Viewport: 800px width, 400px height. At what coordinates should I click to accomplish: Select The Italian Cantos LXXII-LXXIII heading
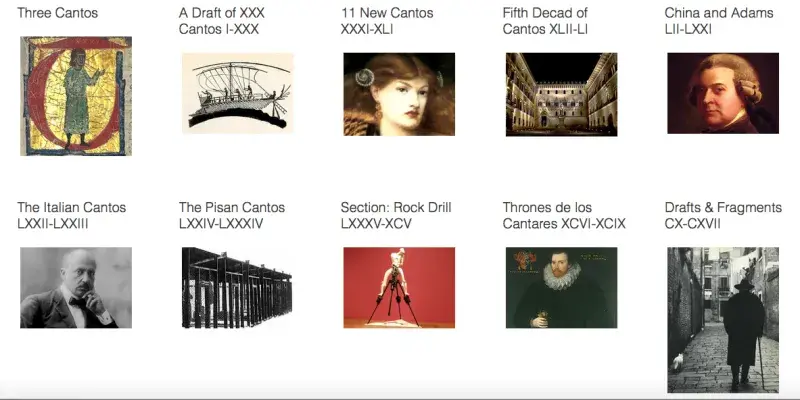71,215
